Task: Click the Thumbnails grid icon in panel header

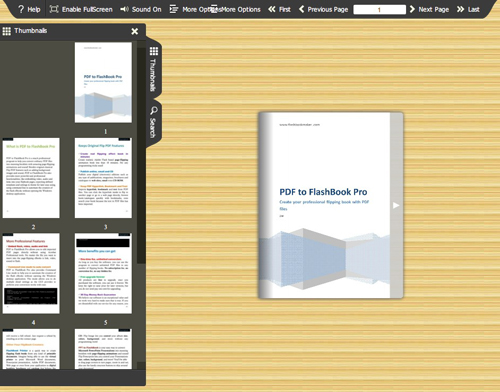Action: [x=7, y=31]
